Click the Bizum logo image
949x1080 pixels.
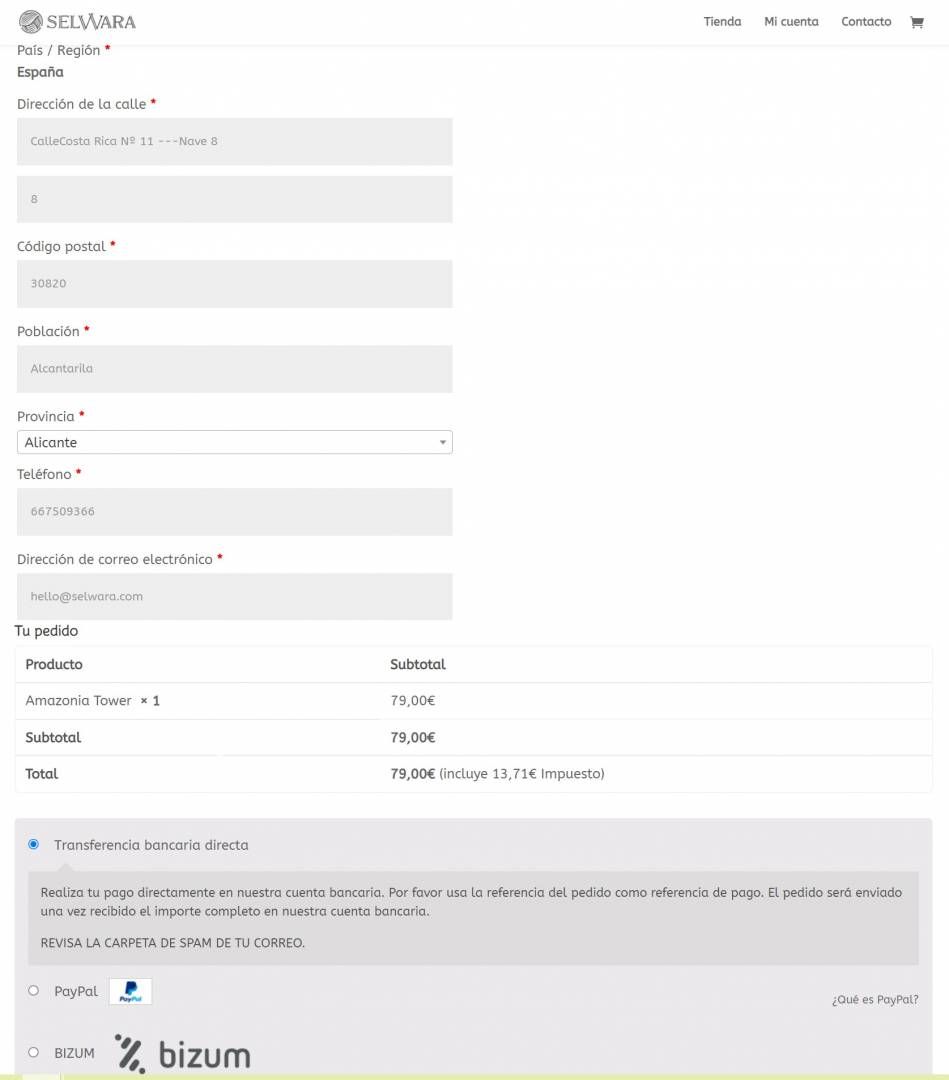pos(182,1053)
